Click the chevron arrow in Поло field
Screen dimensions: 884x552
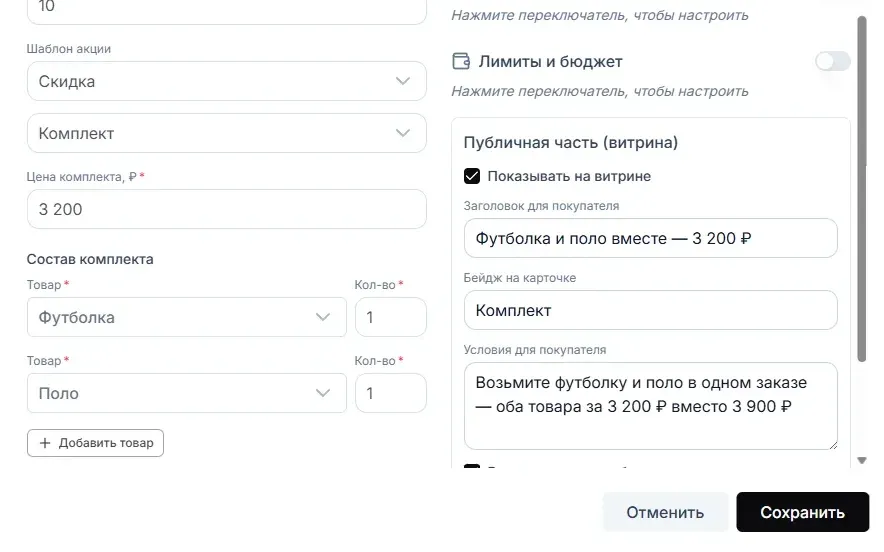[x=322, y=393]
